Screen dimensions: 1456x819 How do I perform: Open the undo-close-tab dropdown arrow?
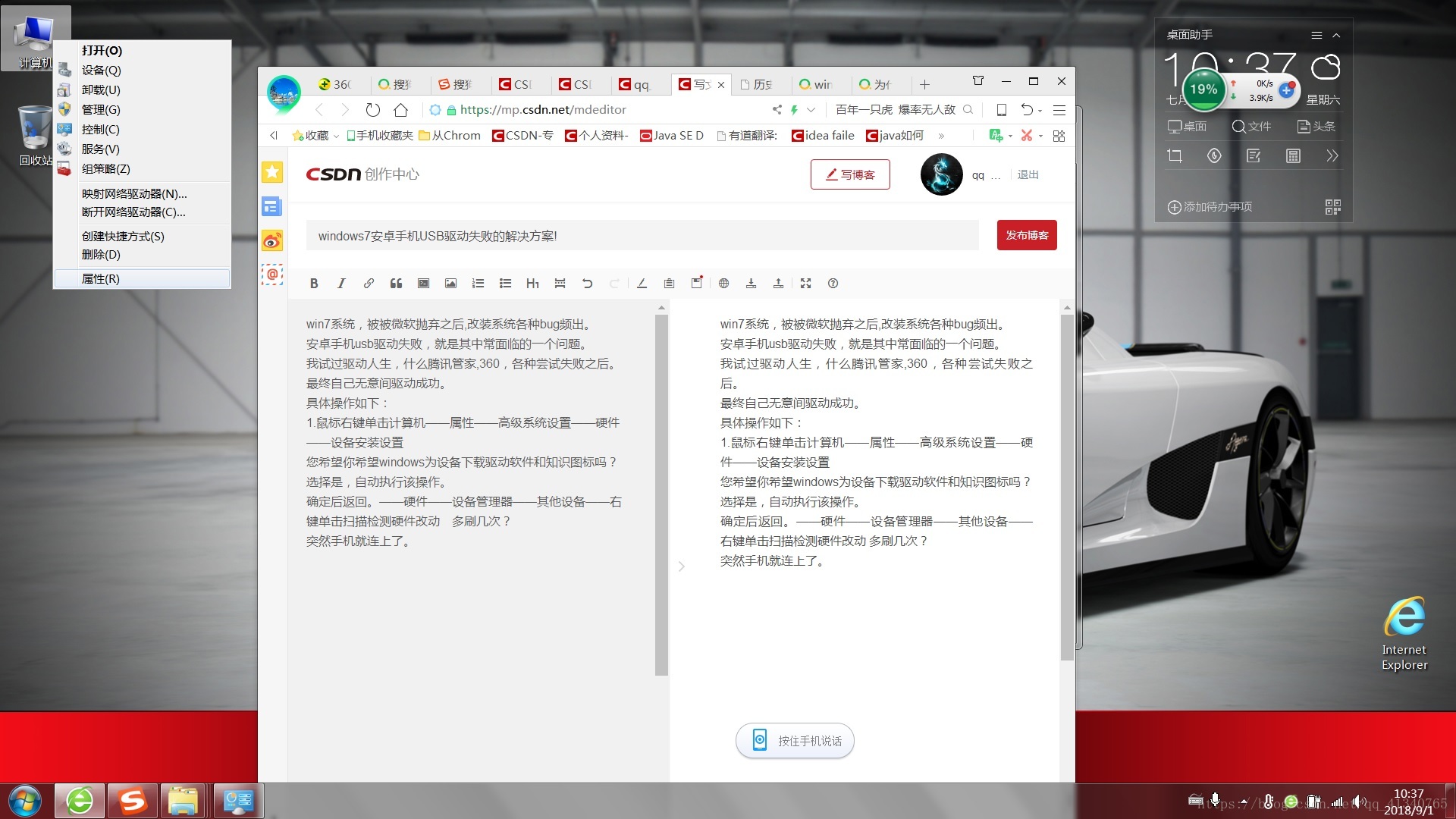(1040, 111)
